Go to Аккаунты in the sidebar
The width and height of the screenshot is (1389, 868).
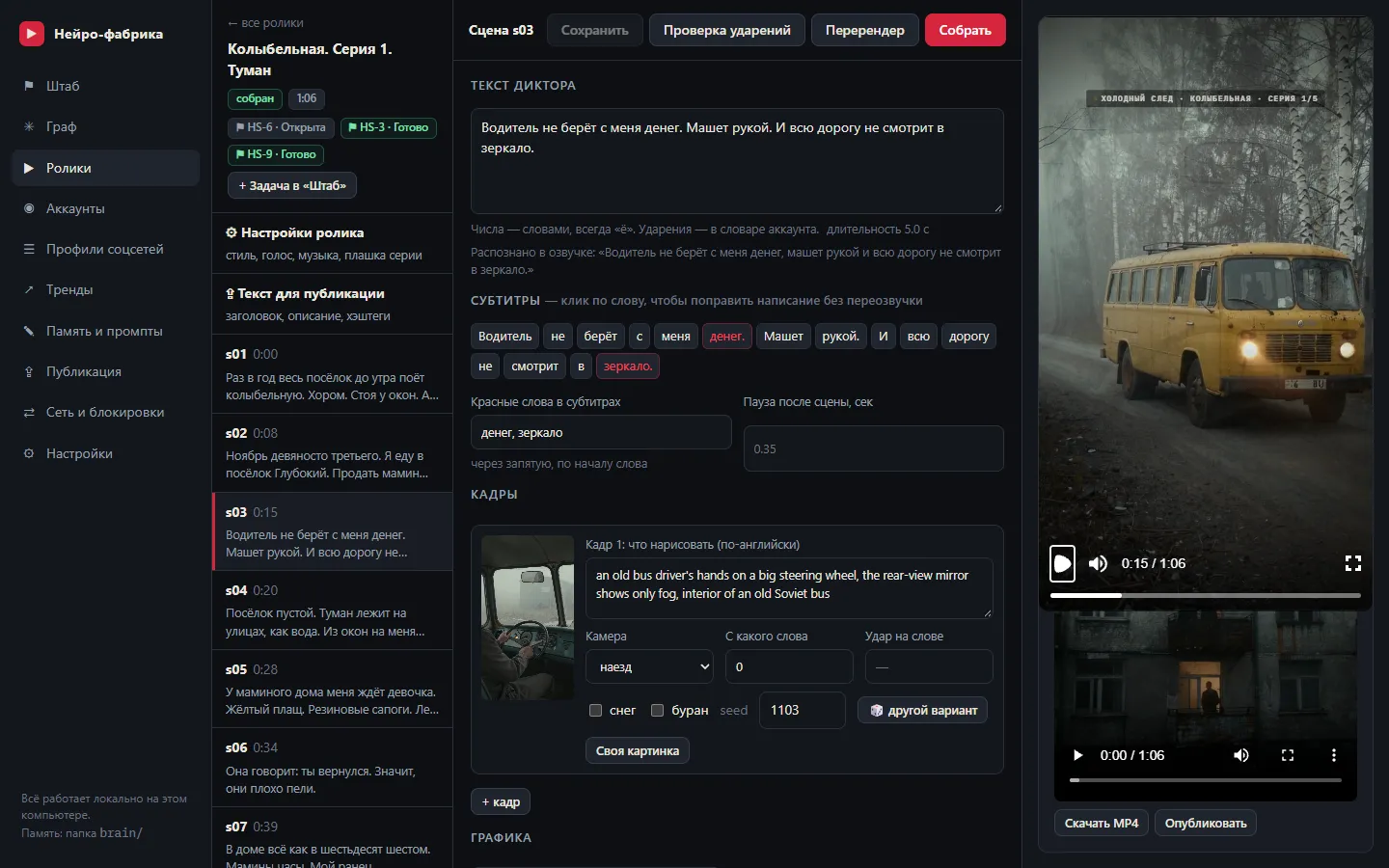point(105,208)
